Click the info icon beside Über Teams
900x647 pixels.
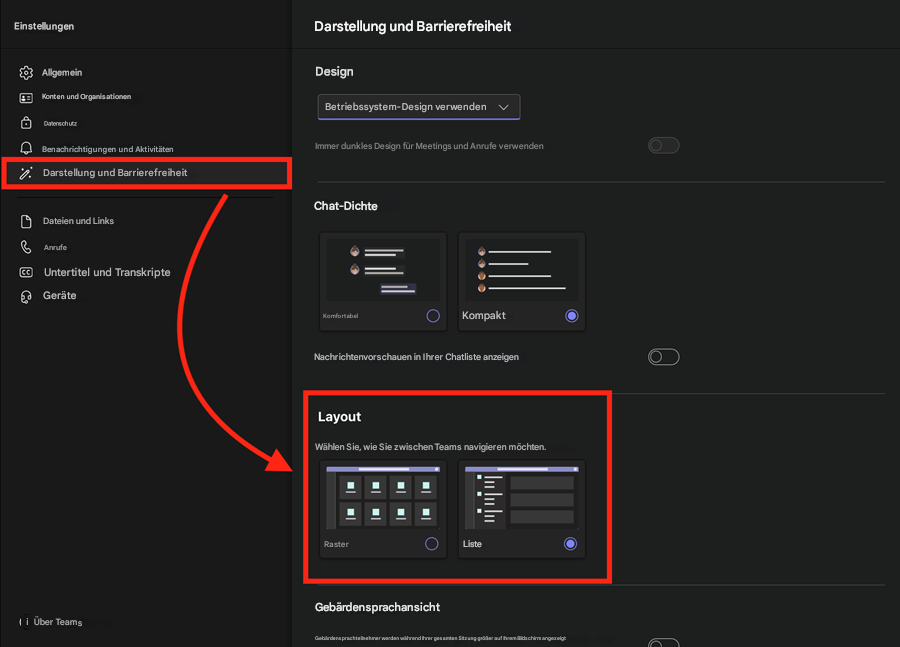pyautogui.click(x=24, y=622)
